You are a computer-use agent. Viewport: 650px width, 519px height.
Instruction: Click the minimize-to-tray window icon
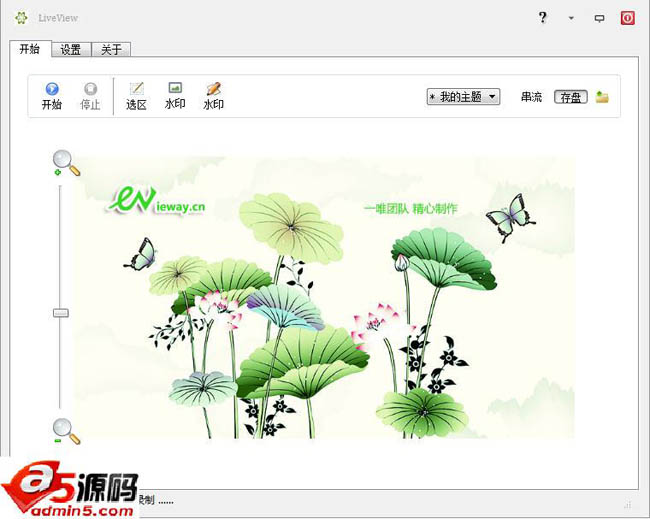point(599,18)
